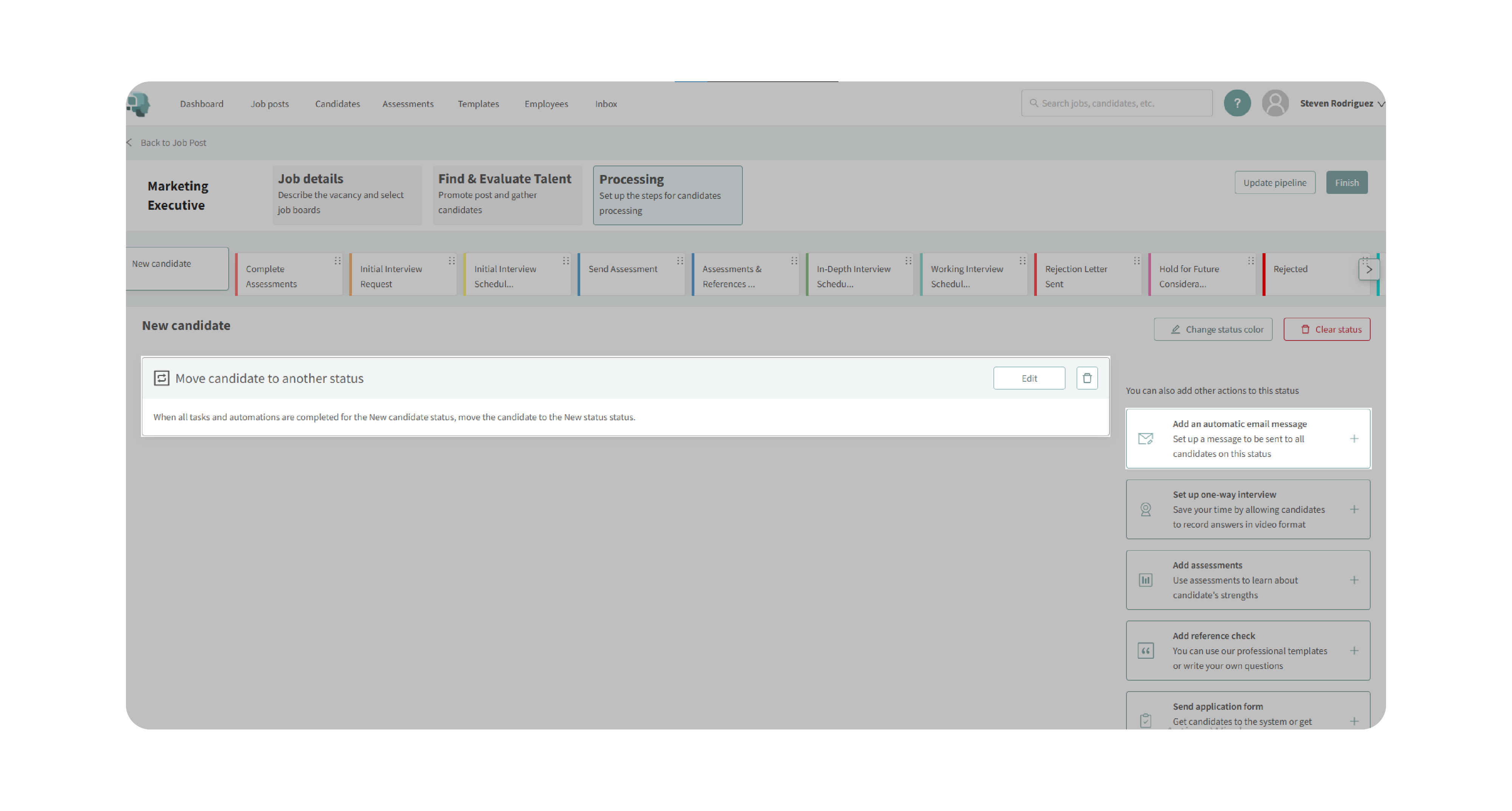Click plus icon next to Add assessments
The image size is (1512, 811).
(1354, 580)
